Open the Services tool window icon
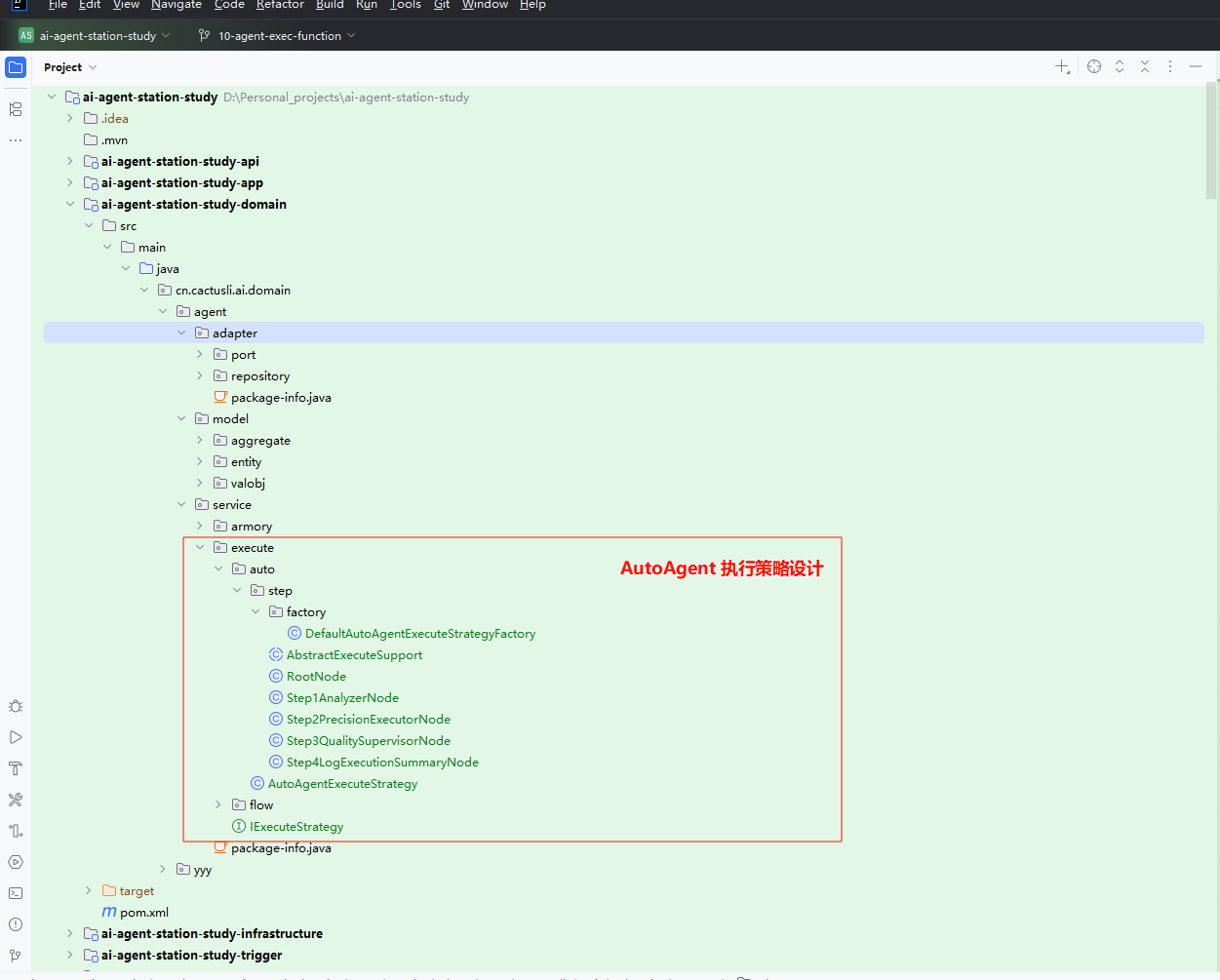 (x=16, y=862)
